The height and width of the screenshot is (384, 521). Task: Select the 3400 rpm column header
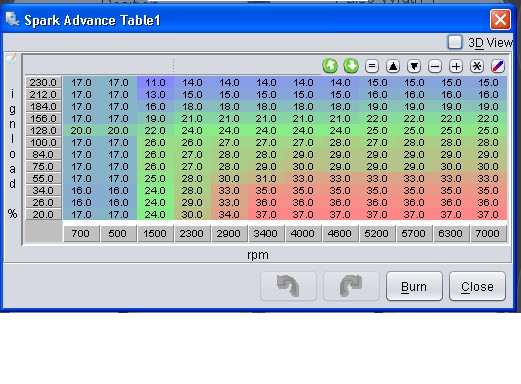click(266, 233)
